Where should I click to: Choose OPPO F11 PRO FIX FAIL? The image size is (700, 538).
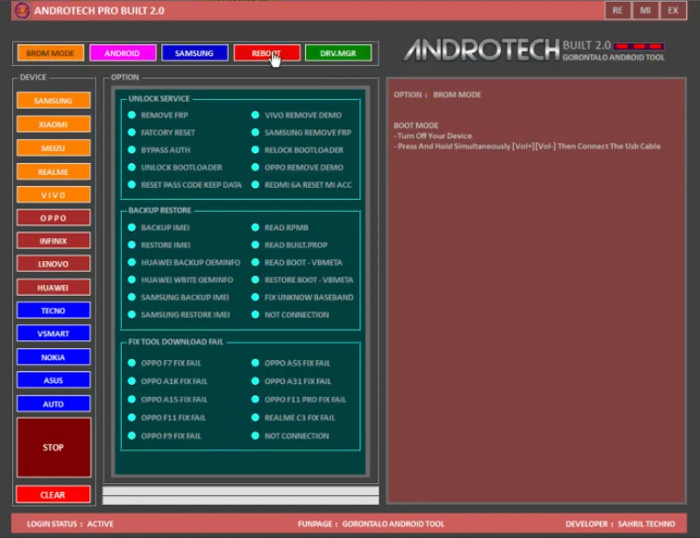[x=299, y=400]
